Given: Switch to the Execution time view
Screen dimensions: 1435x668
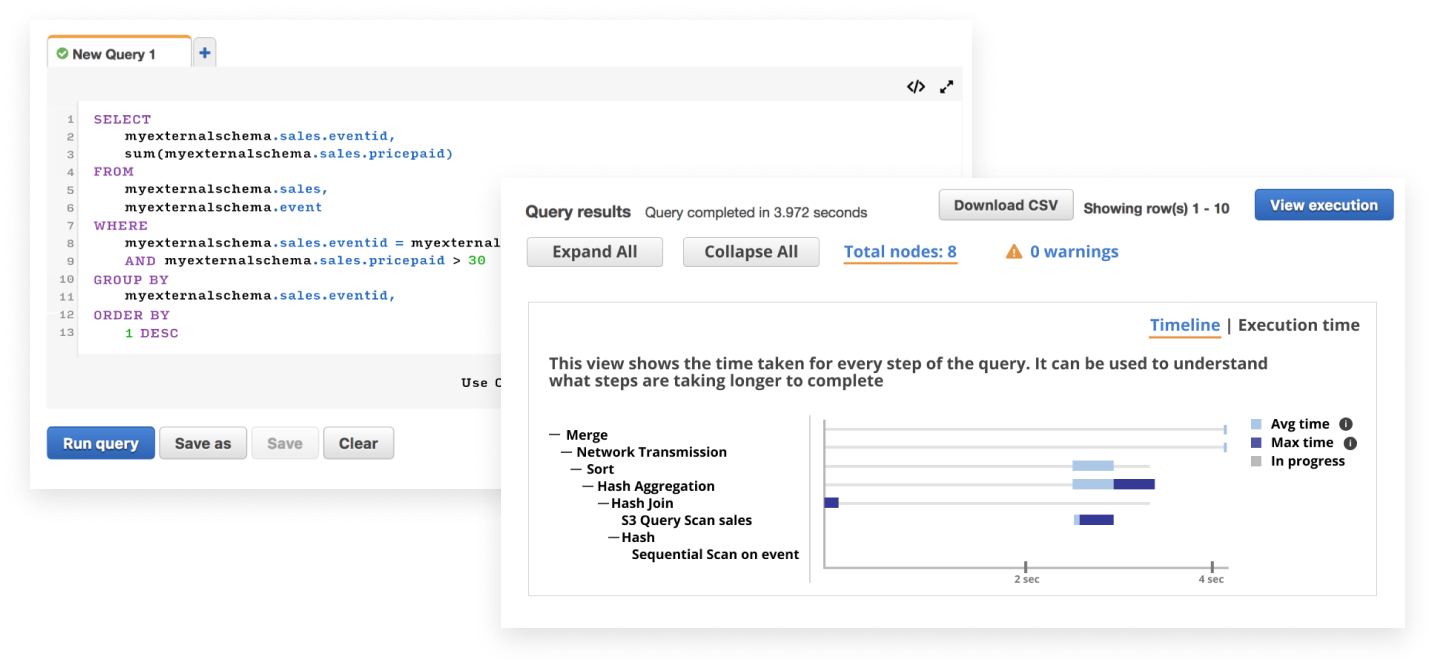Looking at the screenshot, I should point(1298,325).
